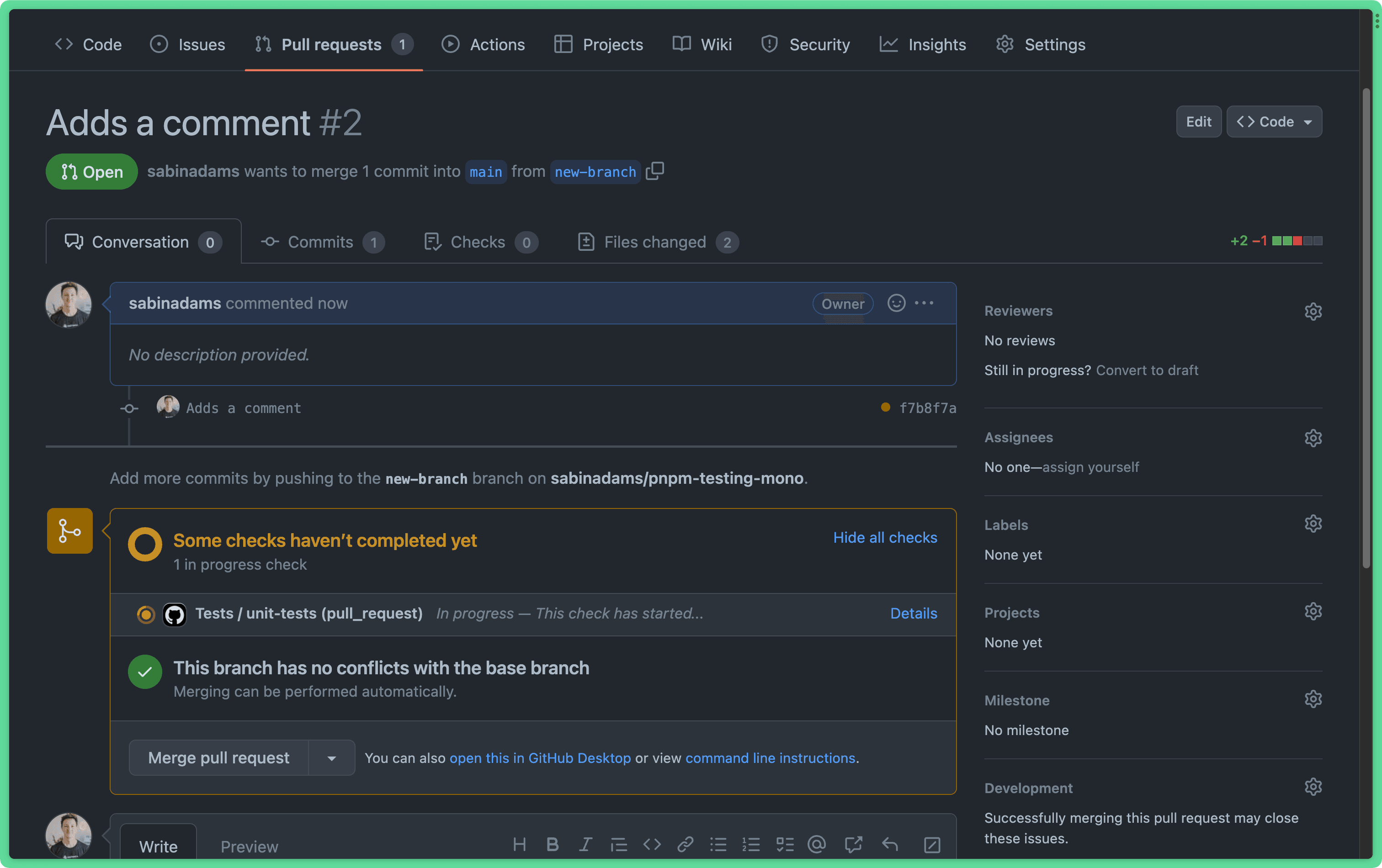
Task: Expand the Code dropdown button
Action: point(1274,122)
